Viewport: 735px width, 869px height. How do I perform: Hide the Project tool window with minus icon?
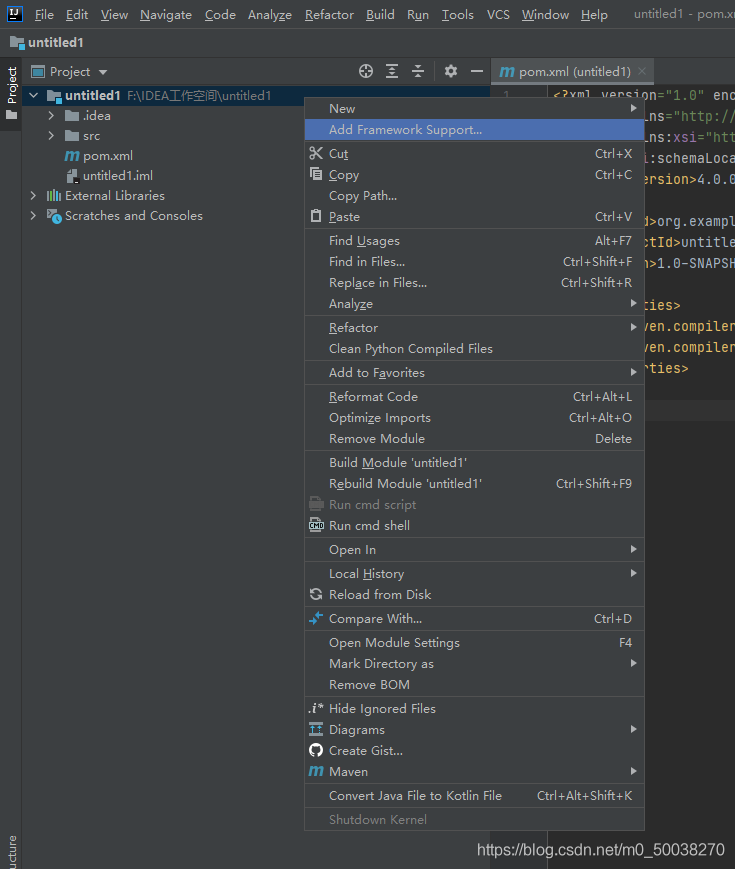click(477, 72)
